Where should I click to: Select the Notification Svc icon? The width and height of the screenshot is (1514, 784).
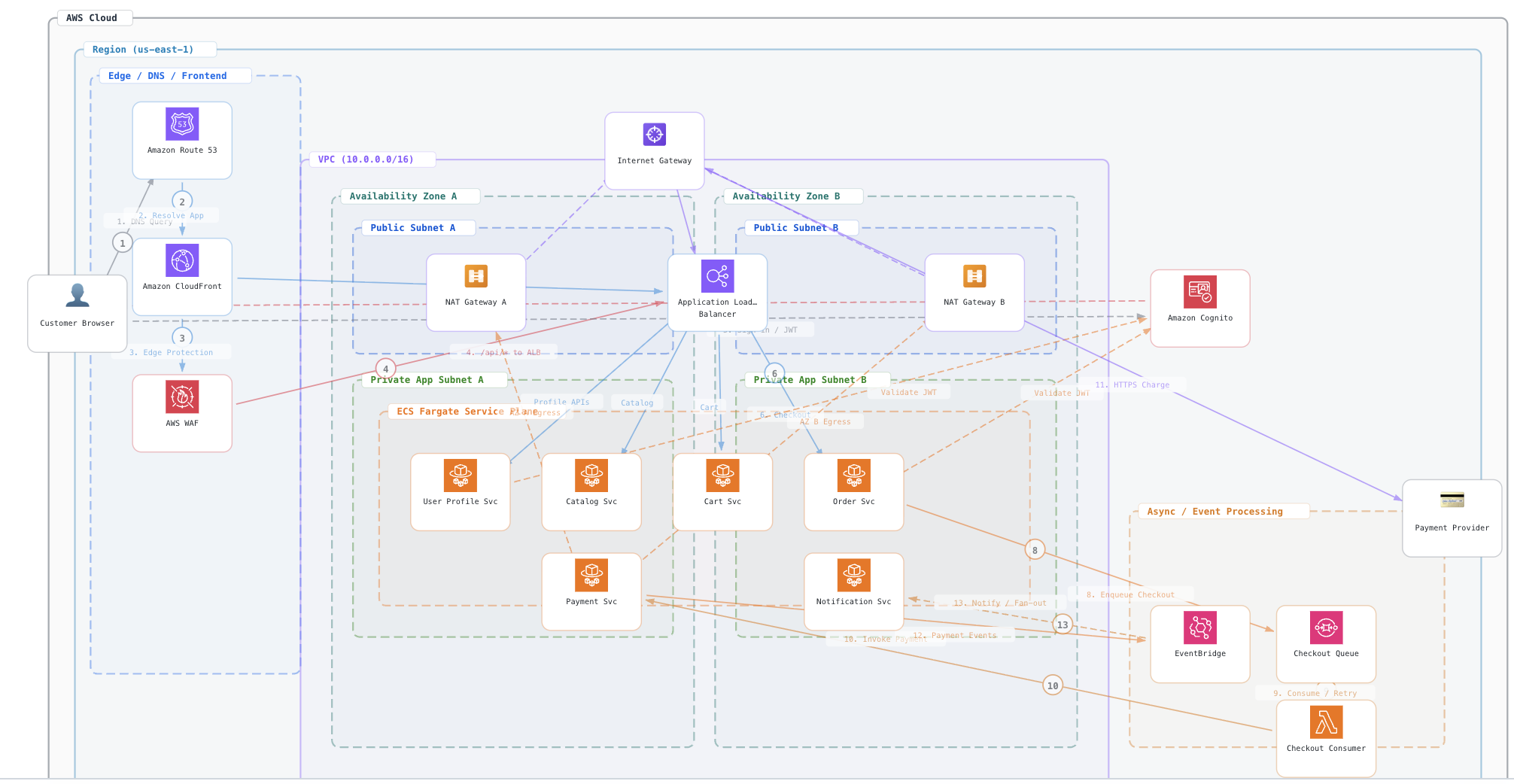point(854,576)
